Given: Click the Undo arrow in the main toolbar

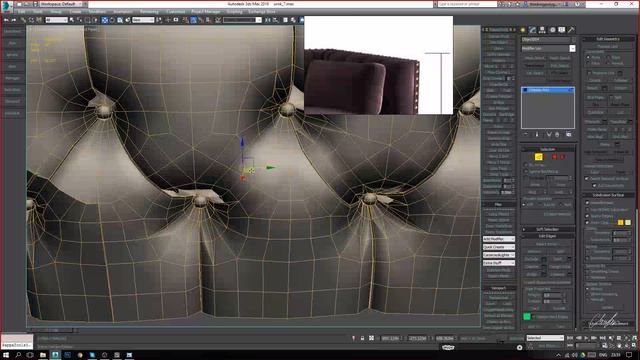Looking at the screenshot, I should pyautogui.click(x=6, y=20).
